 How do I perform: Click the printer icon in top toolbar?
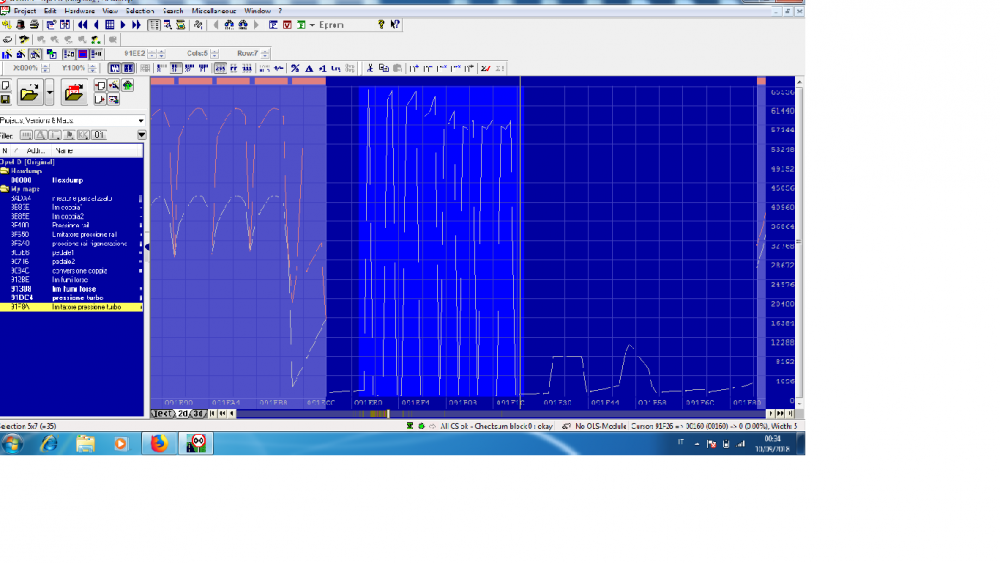click(x=34, y=25)
